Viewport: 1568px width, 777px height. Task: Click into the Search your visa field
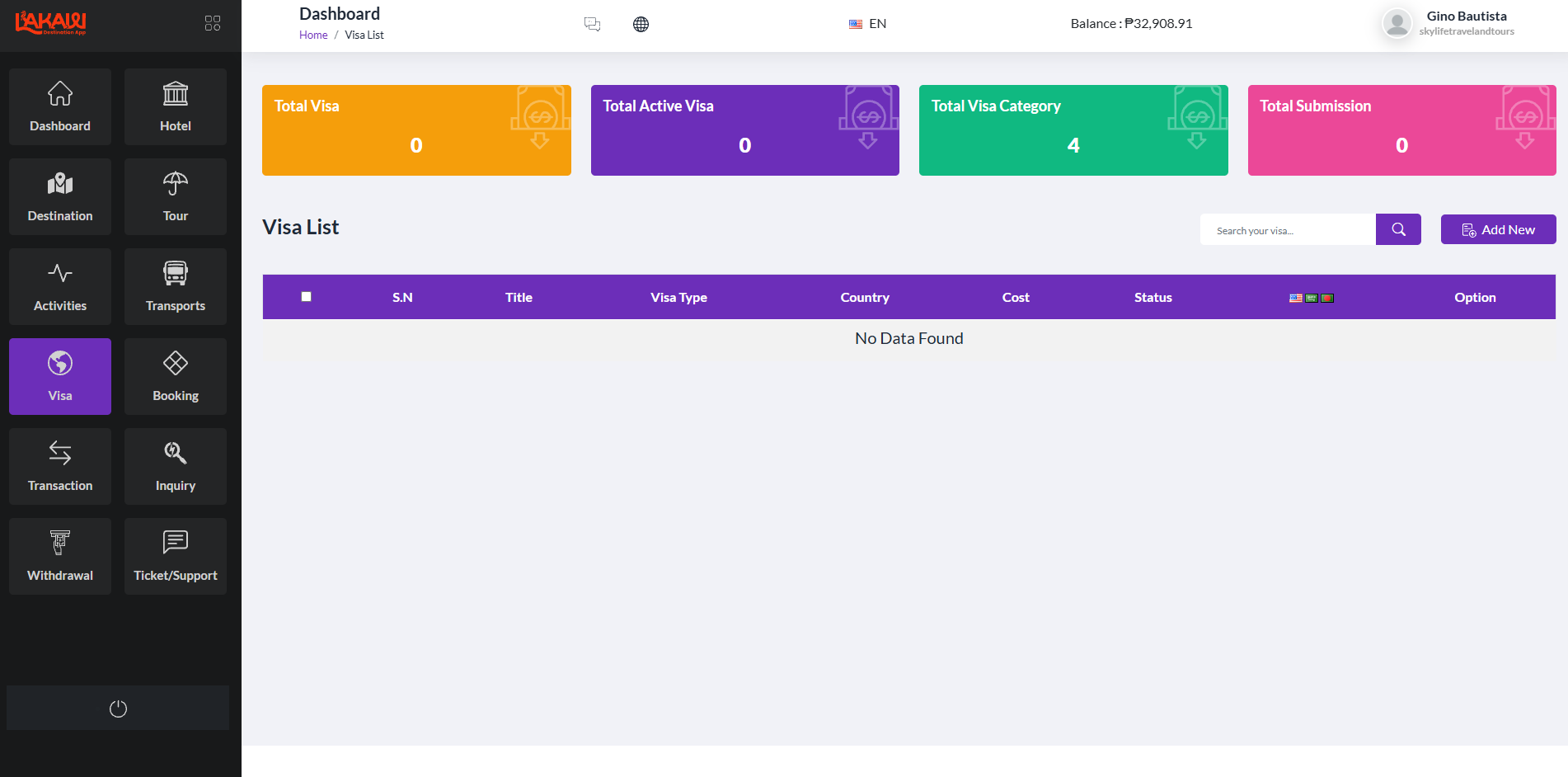(x=1288, y=229)
